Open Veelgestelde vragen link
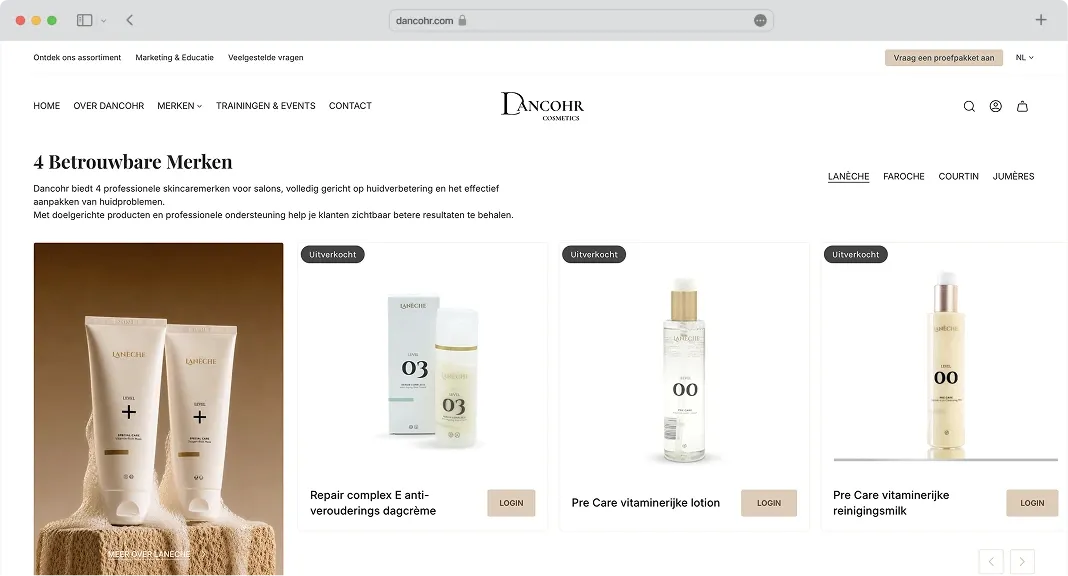 click(x=266, y=58)
